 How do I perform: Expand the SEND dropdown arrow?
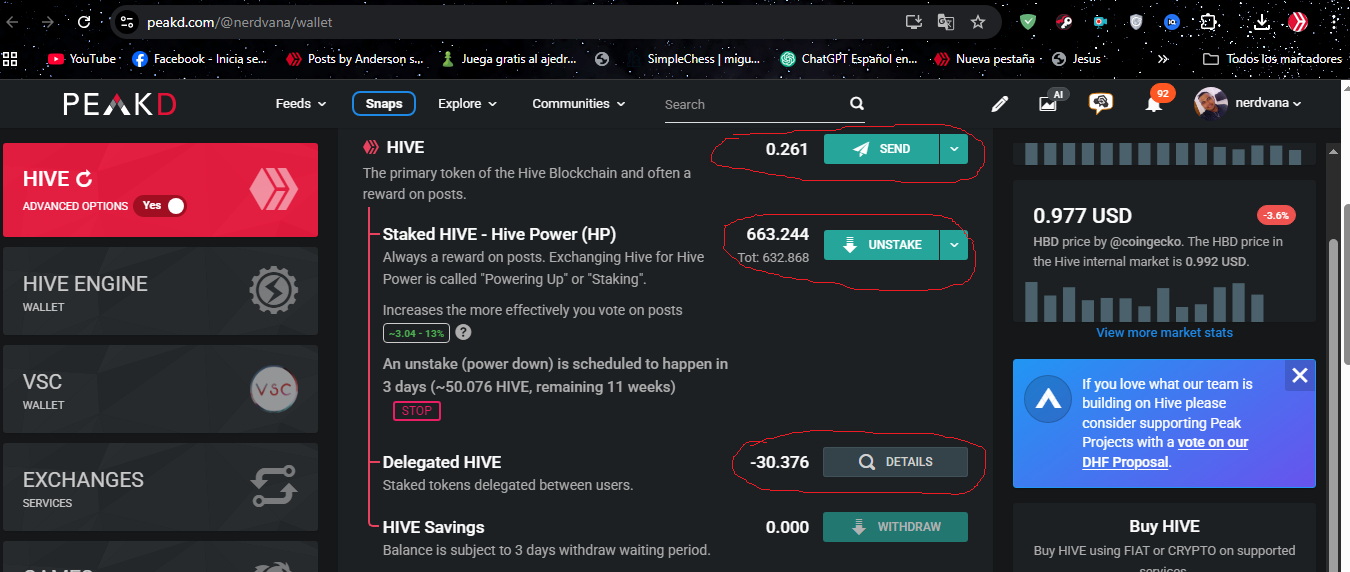(x=954, y=149)
